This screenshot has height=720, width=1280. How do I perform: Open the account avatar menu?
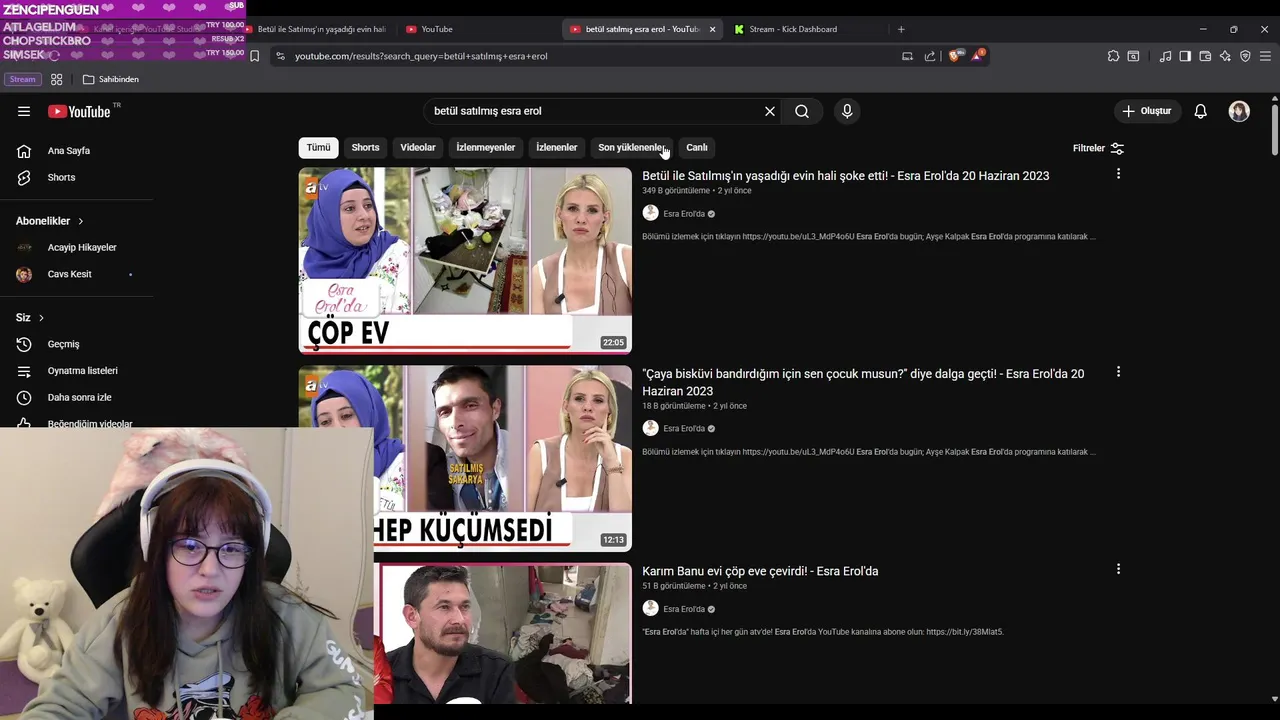tap(1239, 111)
